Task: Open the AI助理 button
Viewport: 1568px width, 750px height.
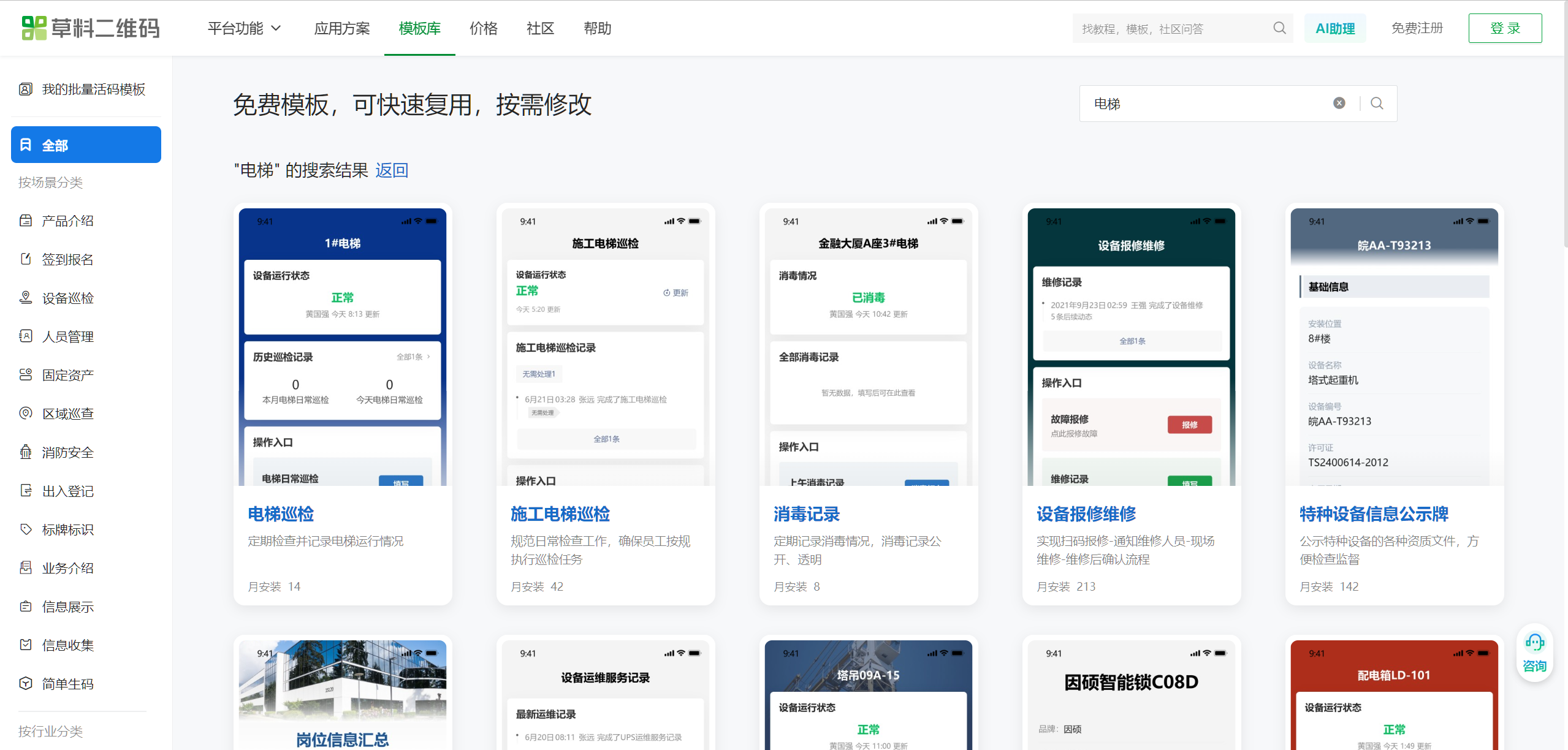Action: click(x=1334, y=28)
